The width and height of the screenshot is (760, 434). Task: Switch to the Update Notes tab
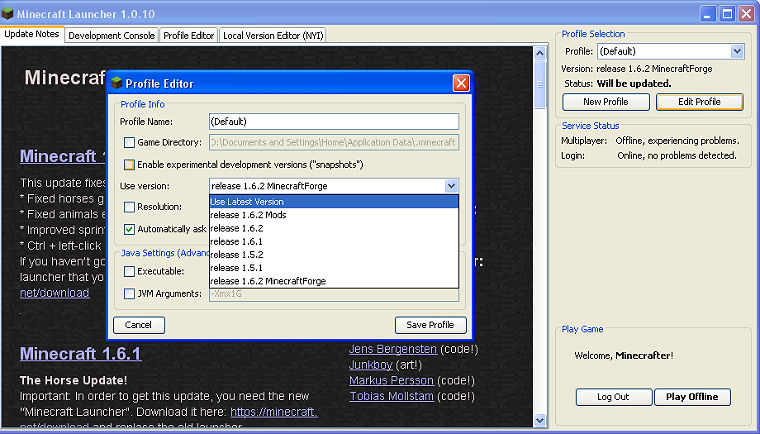32,34
